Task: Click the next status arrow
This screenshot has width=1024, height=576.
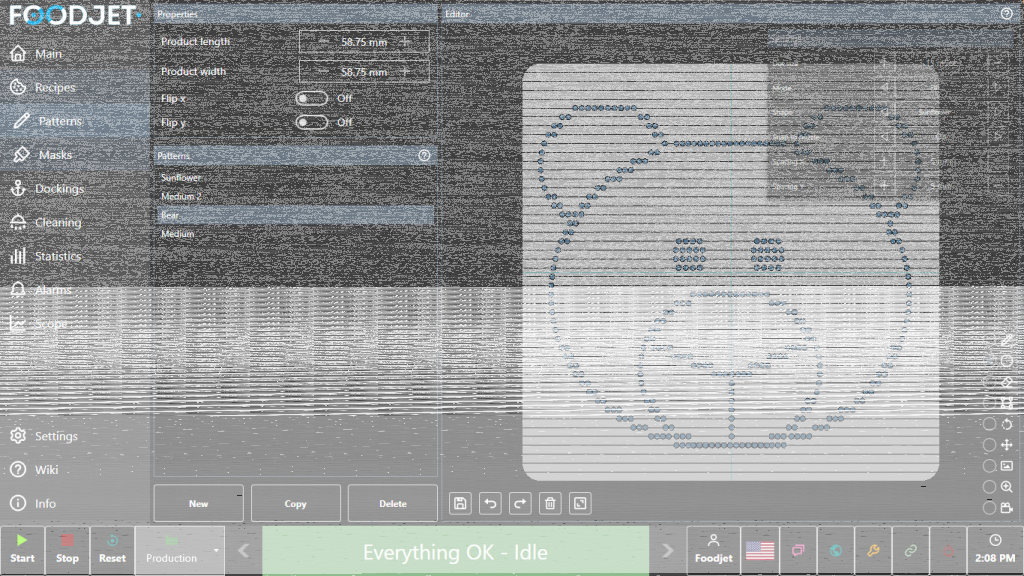Action: pos(667,551)
